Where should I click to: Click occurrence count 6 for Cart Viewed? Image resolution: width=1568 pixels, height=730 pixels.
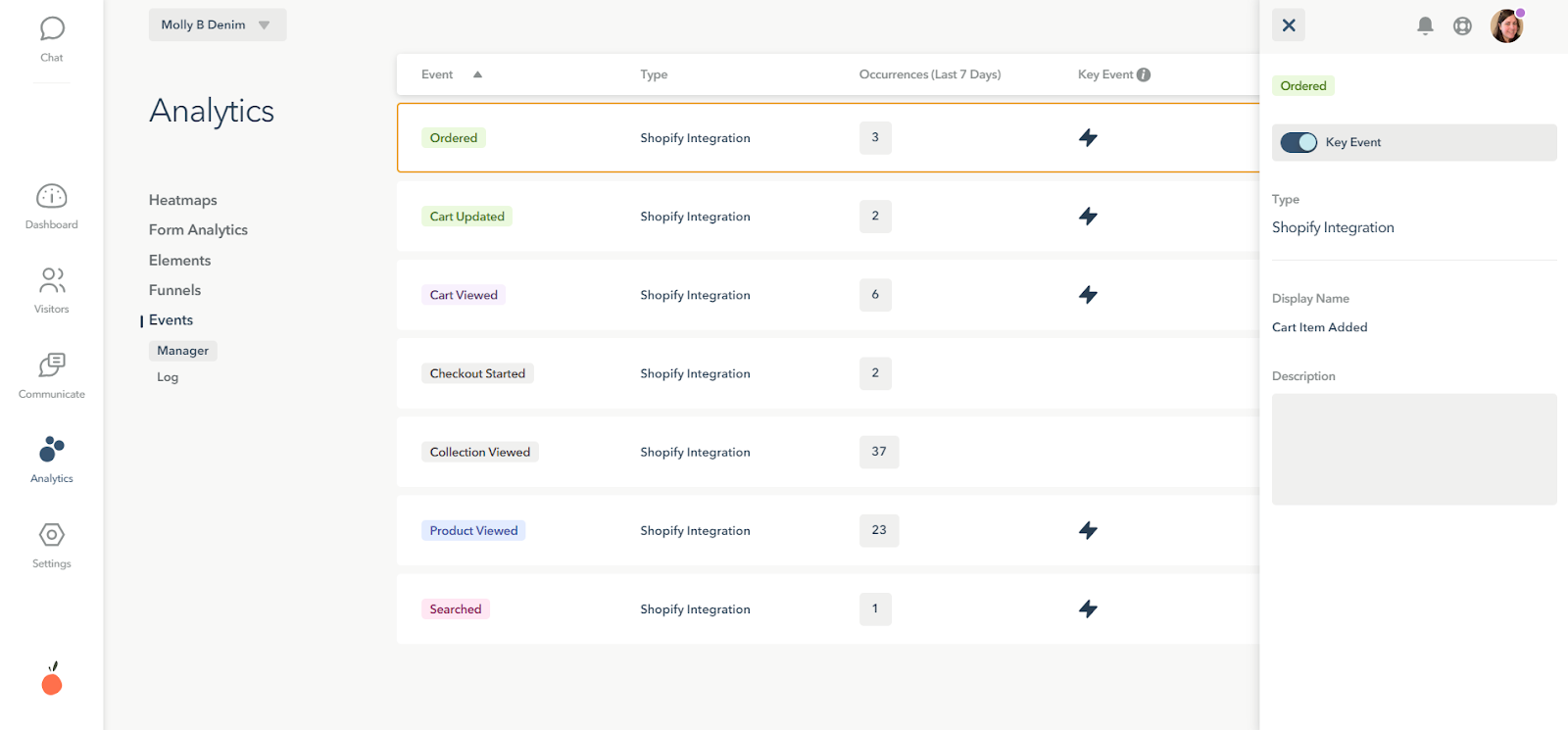tap(875, 294)
